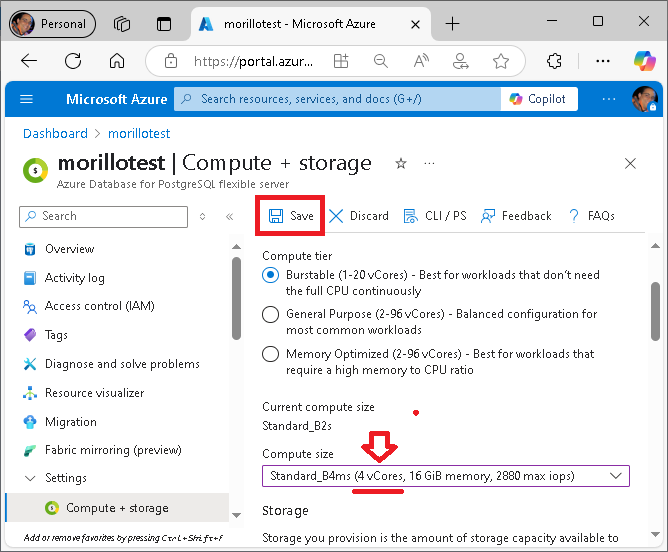This screenshot has height=552, width=668.
Task: Open the Compute size dropdown
Action: [x=446, y=476]
